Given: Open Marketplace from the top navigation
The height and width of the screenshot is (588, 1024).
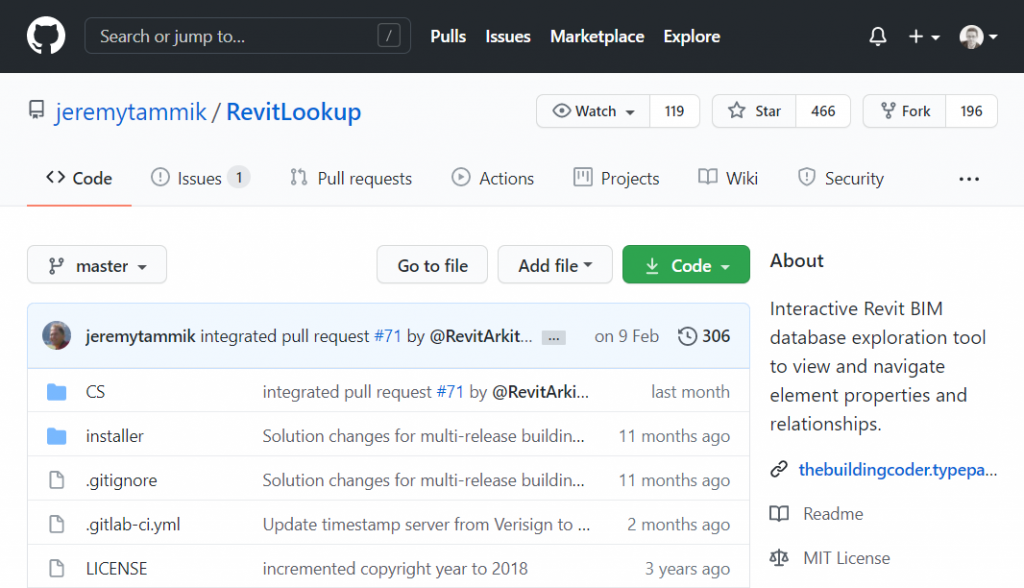Looking at the screenshot, I should (596, 36).
